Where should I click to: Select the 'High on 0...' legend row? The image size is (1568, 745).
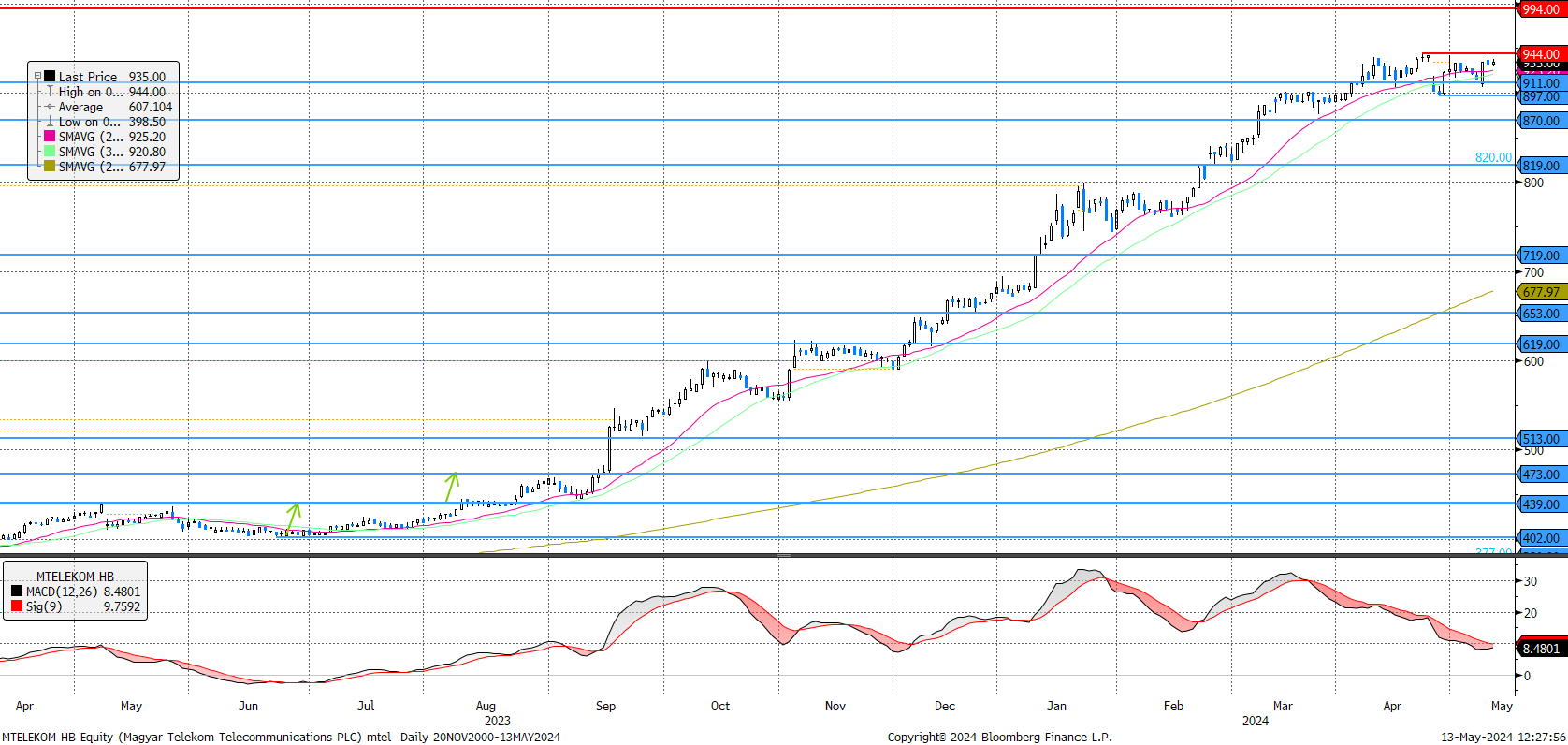tap(112, 92)
